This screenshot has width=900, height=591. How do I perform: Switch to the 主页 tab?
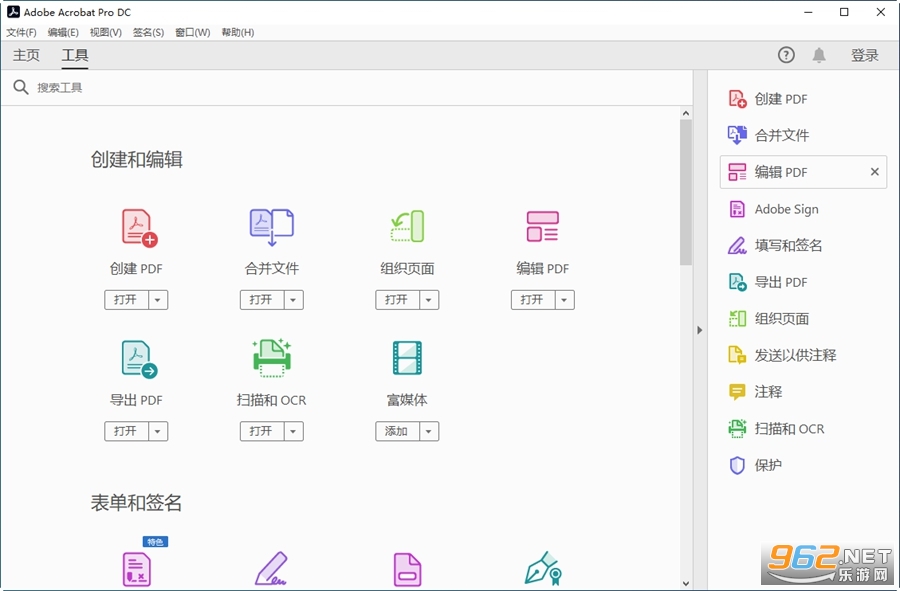pos(26,55)
